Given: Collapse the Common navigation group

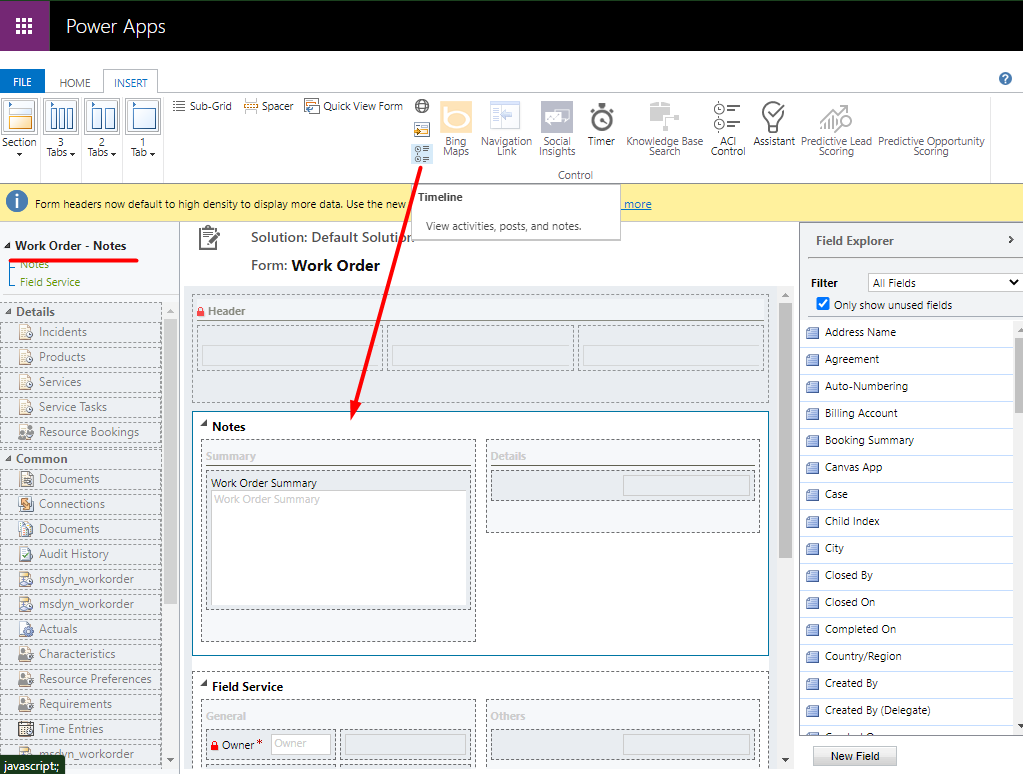Looking at the screenshot, I should point(8,459).
